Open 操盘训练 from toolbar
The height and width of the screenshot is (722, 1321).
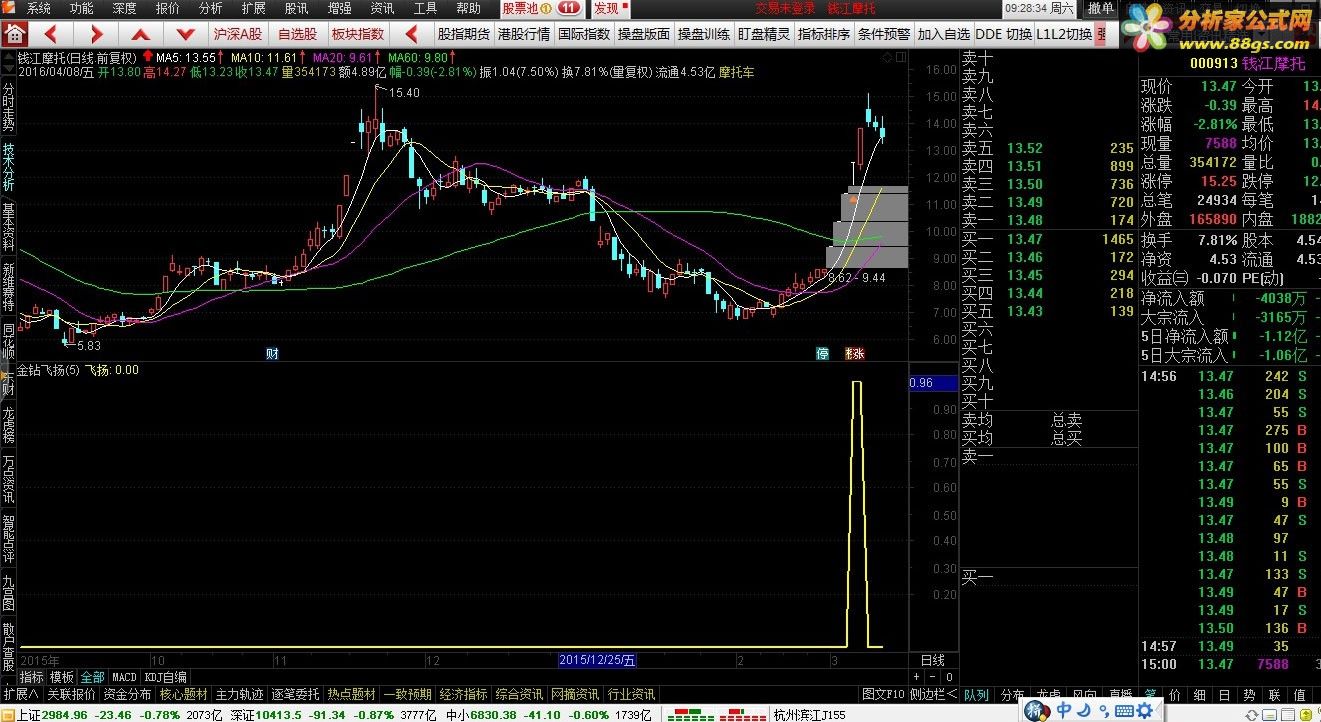[x=704, y=33]
